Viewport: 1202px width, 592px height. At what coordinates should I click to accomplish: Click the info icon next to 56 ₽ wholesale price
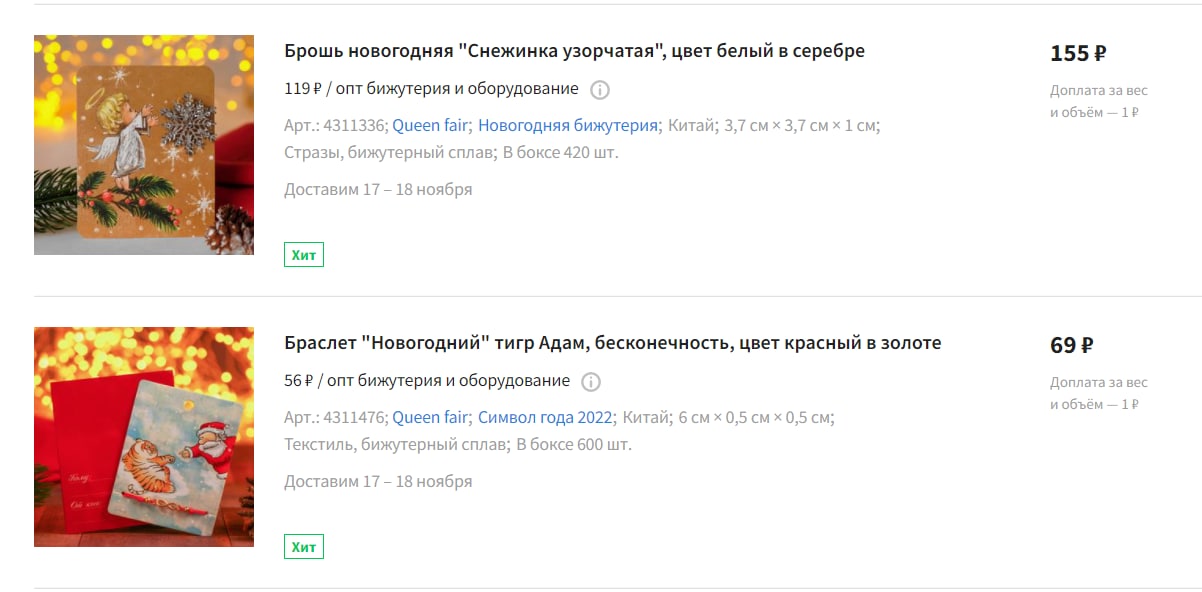coord(591,382)
